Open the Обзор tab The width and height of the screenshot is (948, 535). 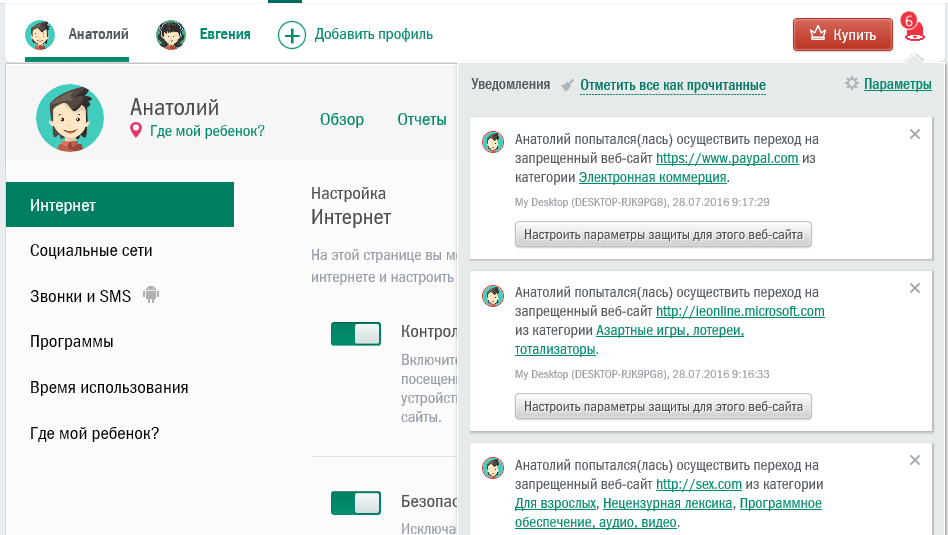click(x=342, y=120)
